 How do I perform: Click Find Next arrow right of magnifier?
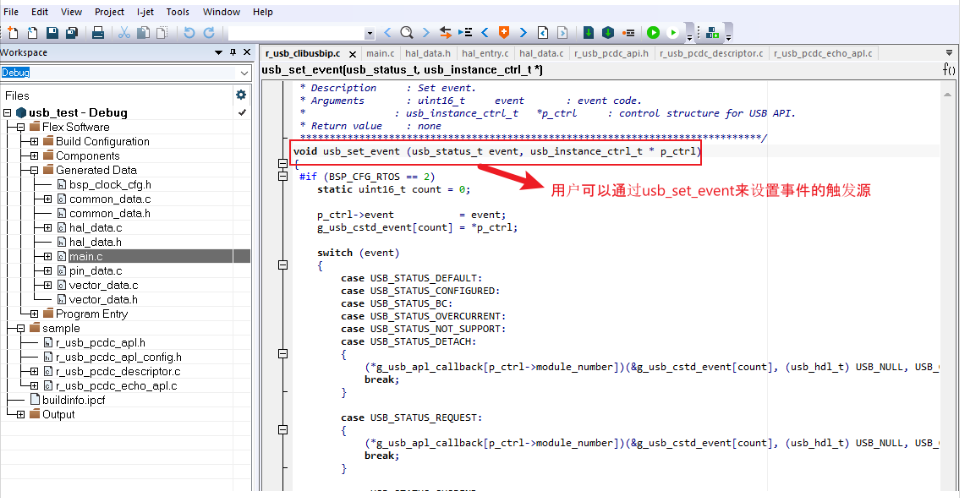(426, 32)
